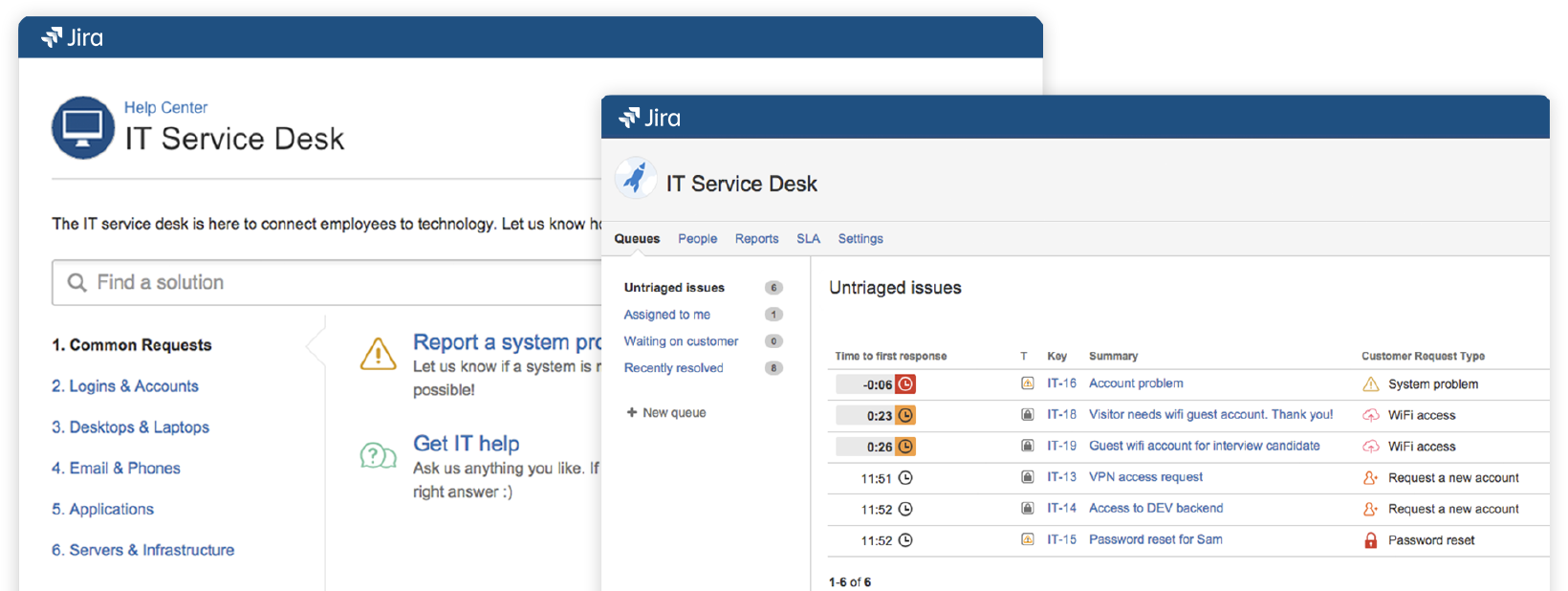The image size is (1568, 591).
Task: Click the issue type icon for IT-16
Action: (1027, 383)
